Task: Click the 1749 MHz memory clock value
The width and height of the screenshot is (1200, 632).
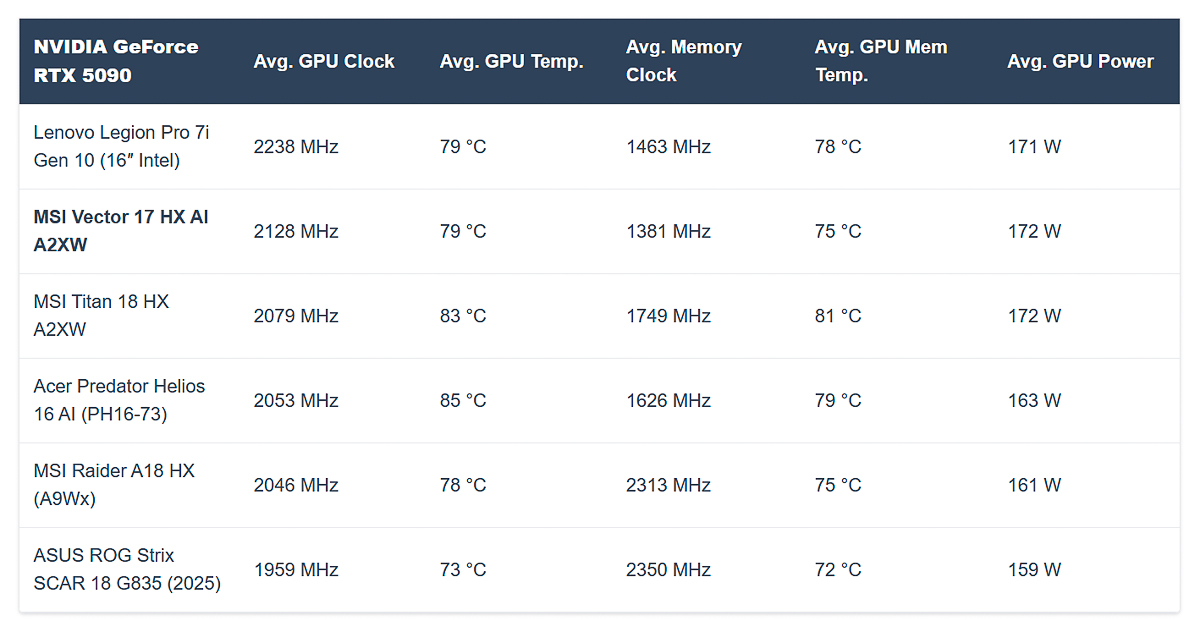Action: point(668,316)
